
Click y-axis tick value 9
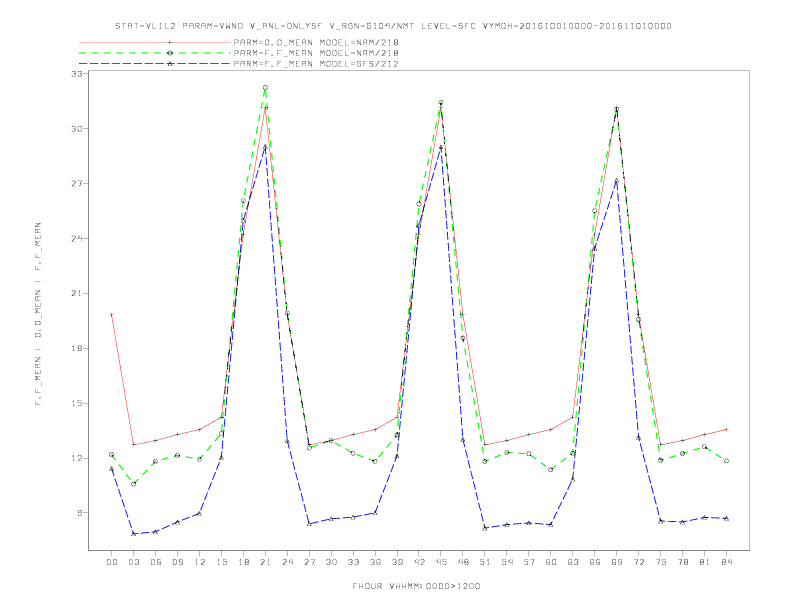coord(80,513)
